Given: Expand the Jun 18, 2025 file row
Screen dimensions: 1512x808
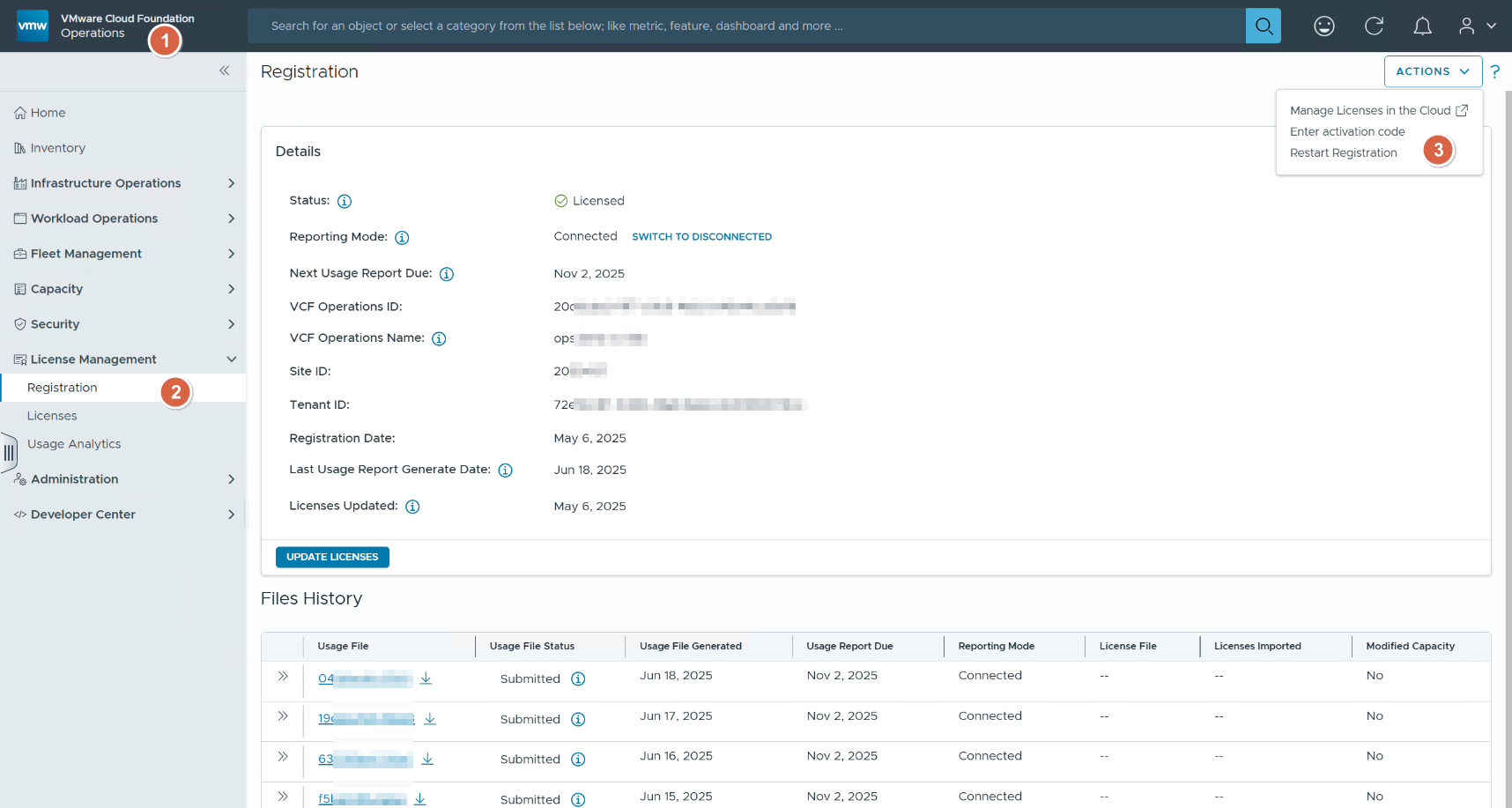Looking at the screenshot, I should (283, 676).
